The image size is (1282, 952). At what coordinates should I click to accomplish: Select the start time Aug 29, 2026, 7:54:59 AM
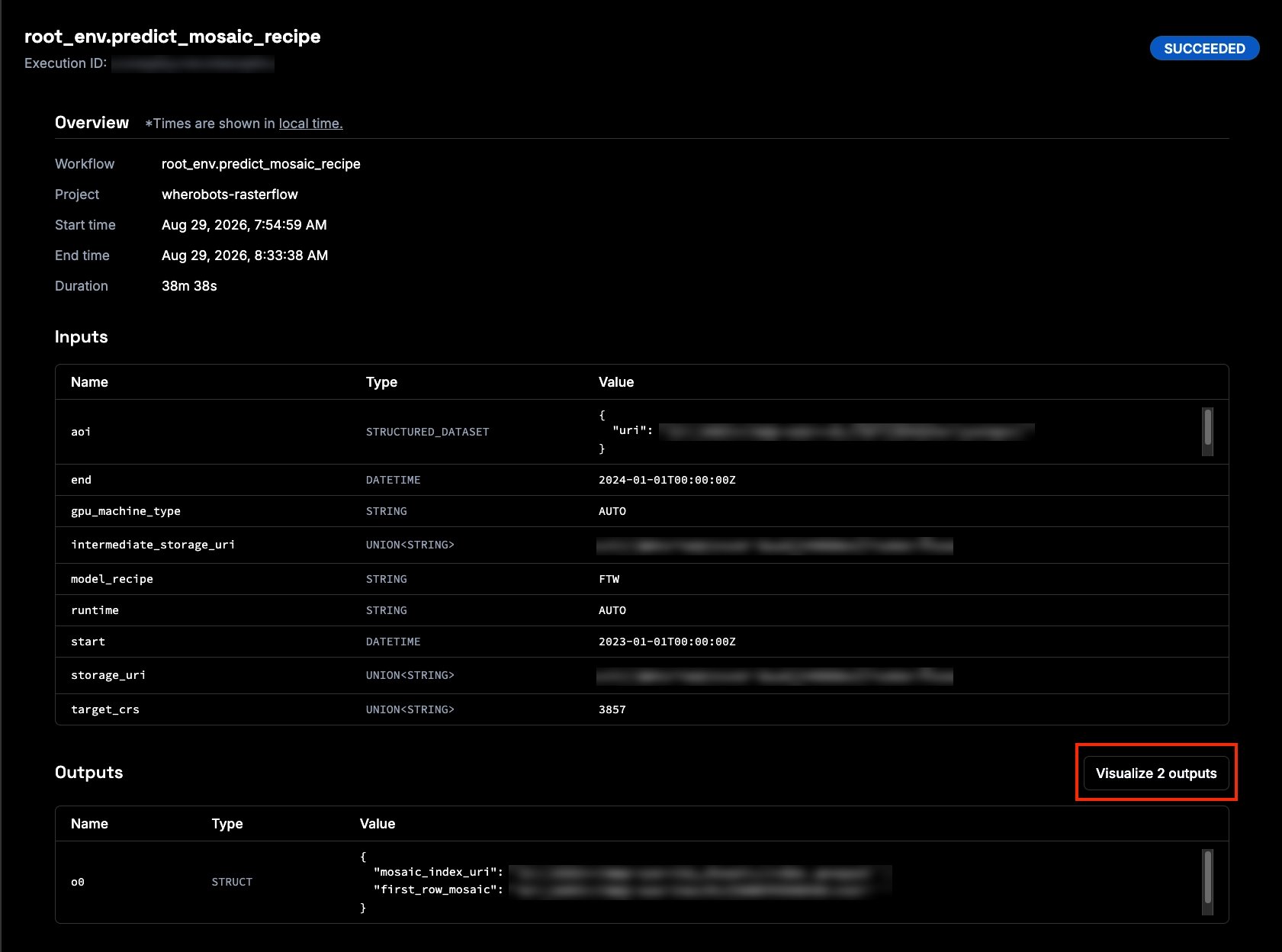tap(244, 225)
